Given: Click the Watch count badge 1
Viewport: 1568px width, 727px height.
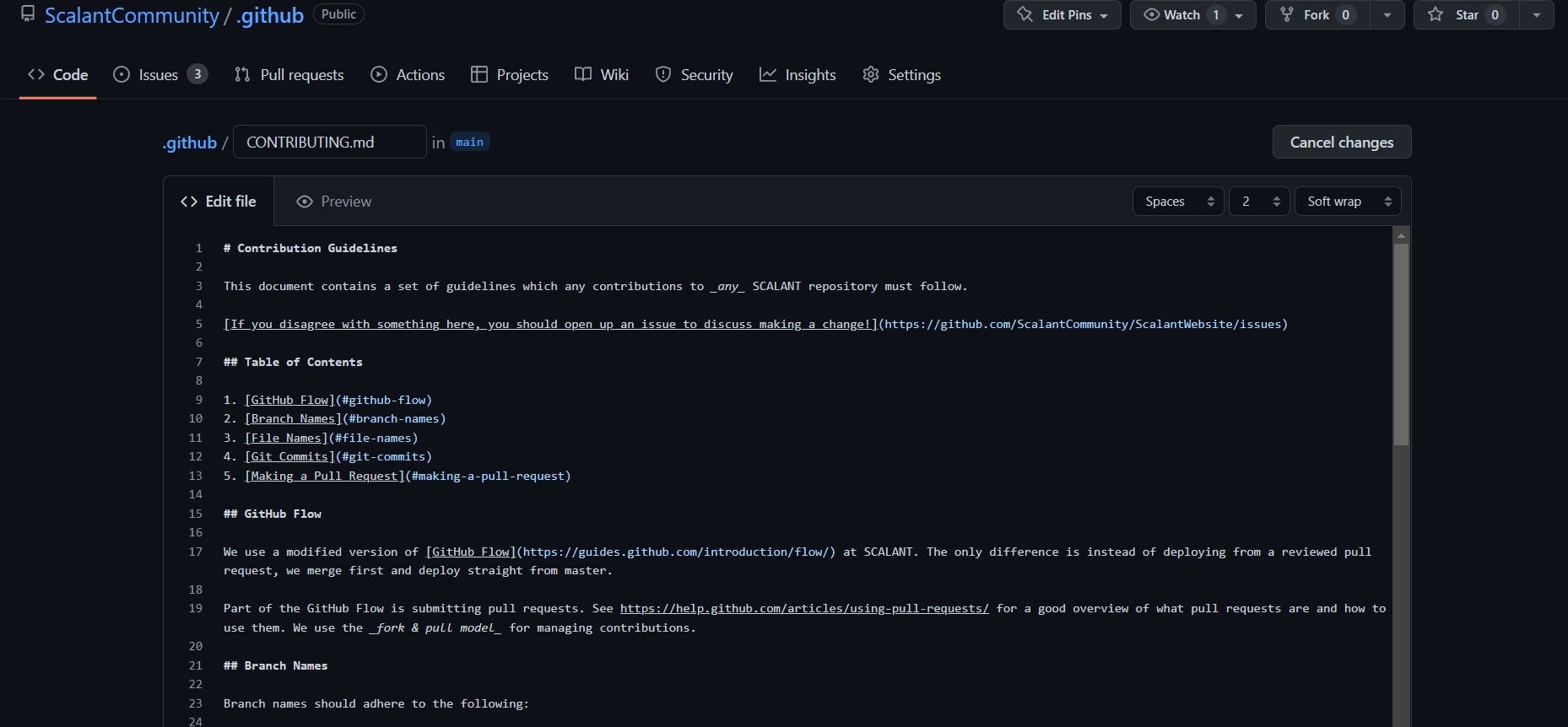Looking at the screenshot, I should [1216, 15].
